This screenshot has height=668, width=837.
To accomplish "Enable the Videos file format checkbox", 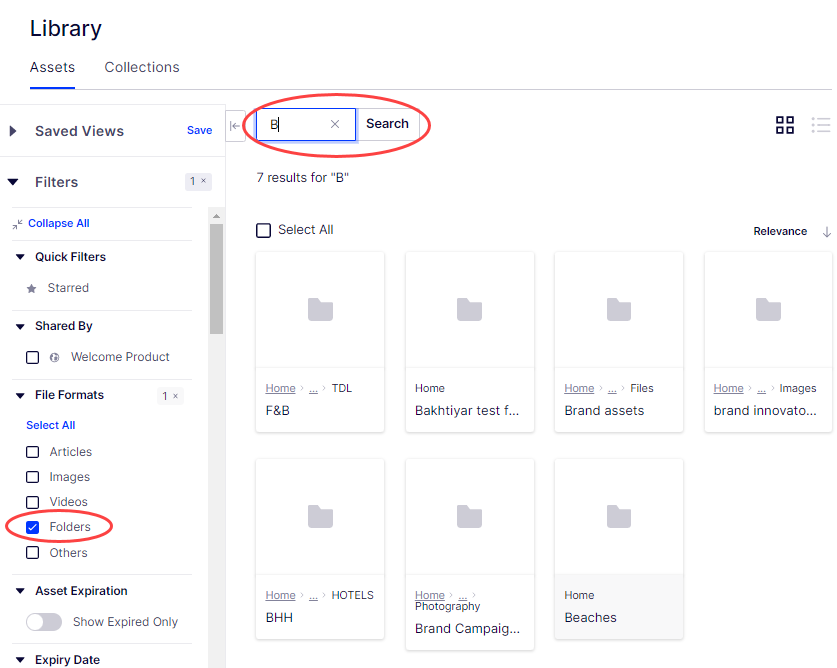I will (x=33, y=502).
